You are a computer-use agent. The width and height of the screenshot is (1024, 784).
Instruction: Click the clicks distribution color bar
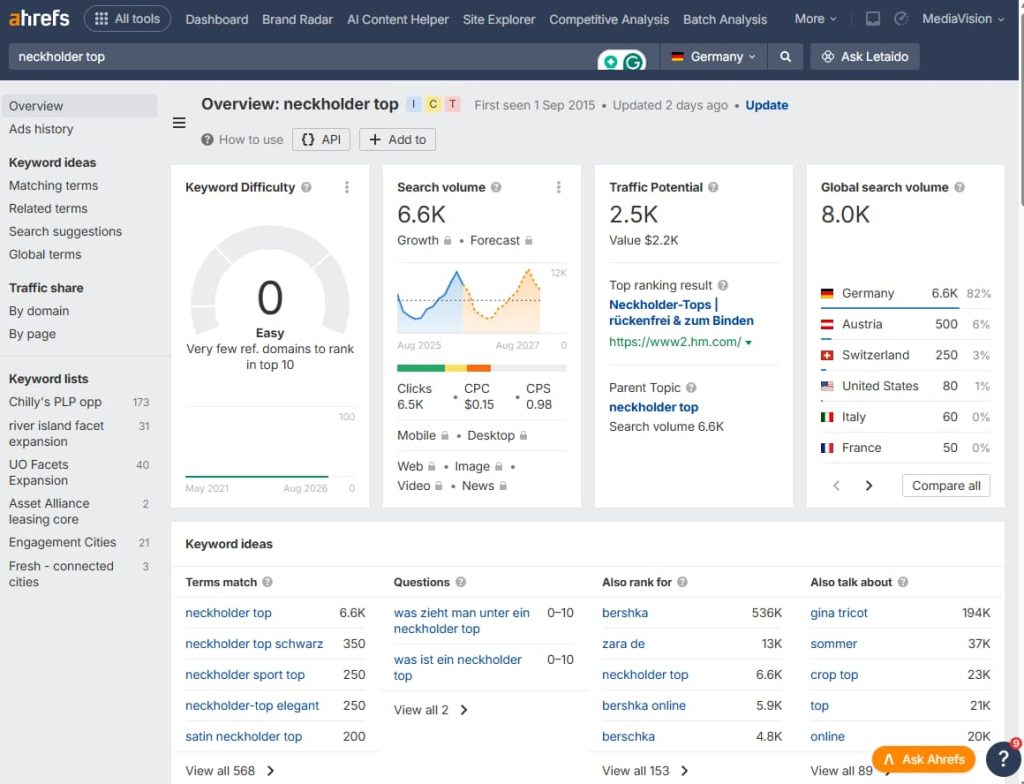click(x=481, y=368)
